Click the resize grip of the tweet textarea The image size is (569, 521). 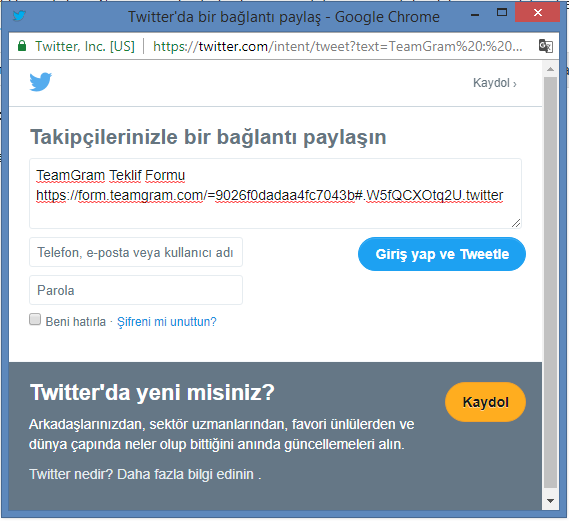(x=516, y=223)
